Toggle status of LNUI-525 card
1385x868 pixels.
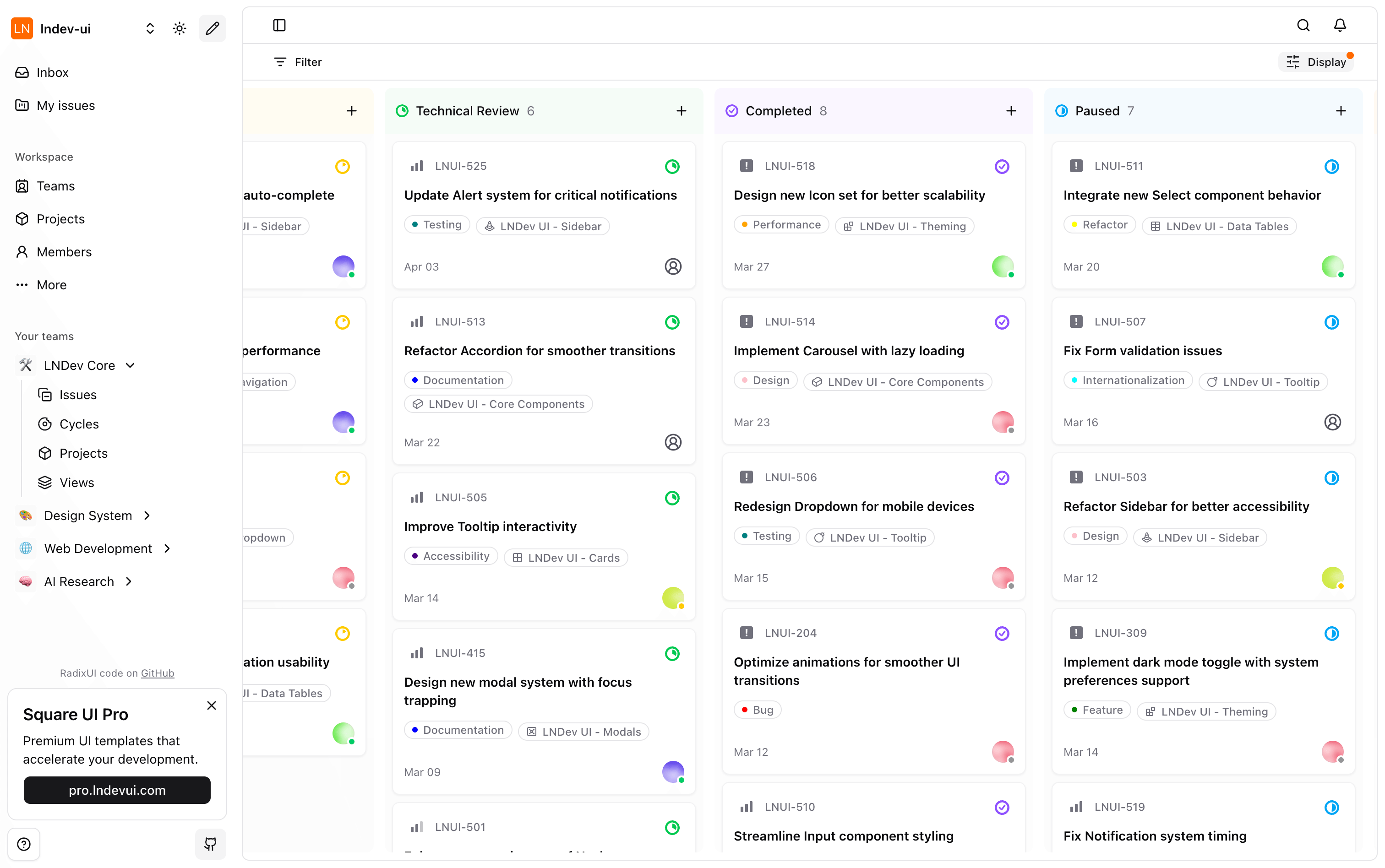672,167
